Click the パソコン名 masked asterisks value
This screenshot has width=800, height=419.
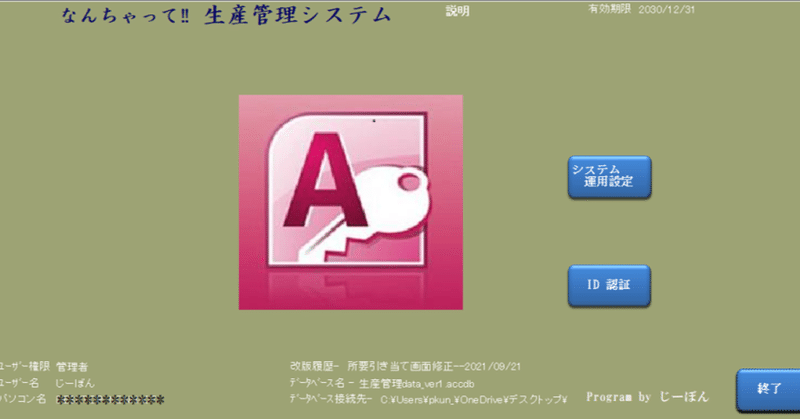110,400
